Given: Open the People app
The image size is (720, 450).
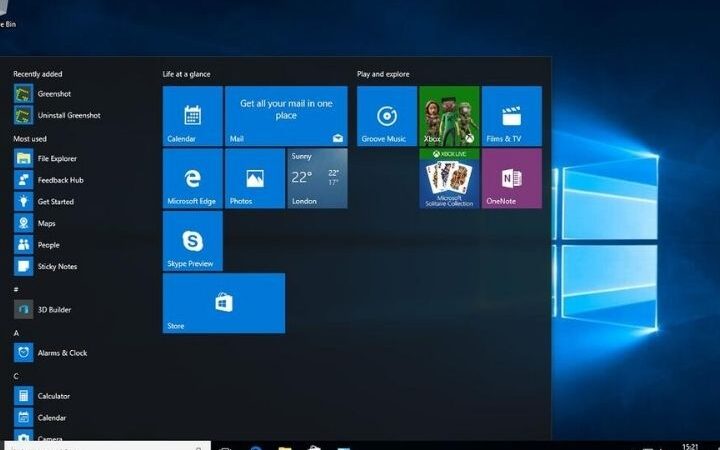Looking at the screenshot, I should click(x=37, y=245).
